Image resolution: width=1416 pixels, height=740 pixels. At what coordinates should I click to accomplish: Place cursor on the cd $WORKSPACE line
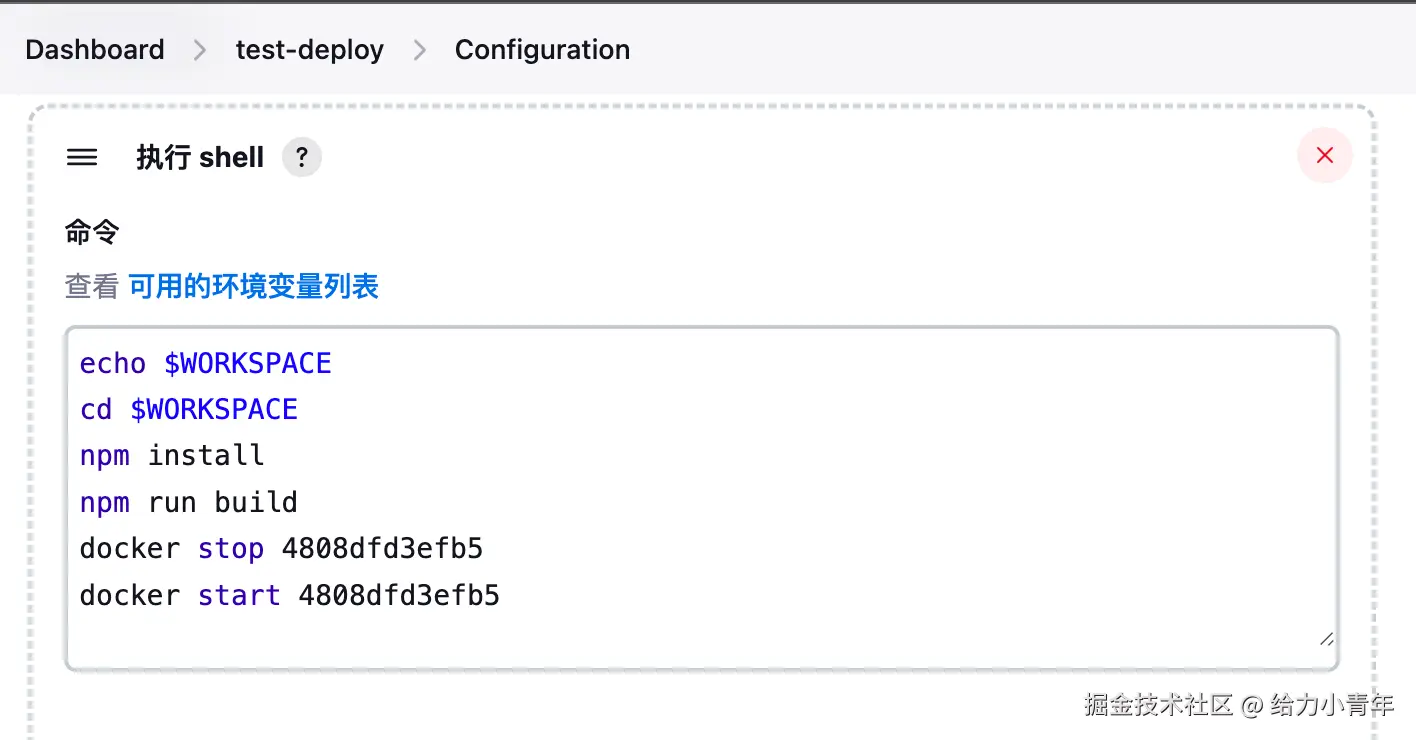pyautogui.click(x=189, y=409)
